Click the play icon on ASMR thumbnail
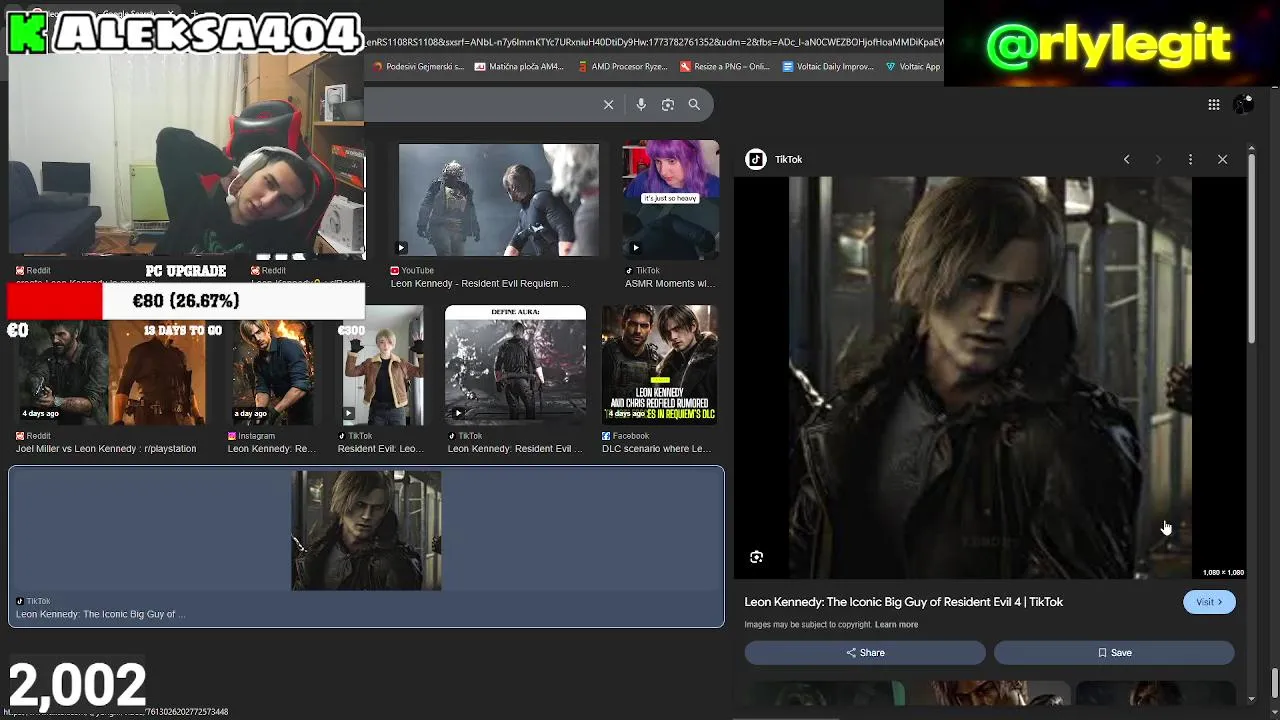This screenshot has width=1280, height=720. tap(635, 248)
